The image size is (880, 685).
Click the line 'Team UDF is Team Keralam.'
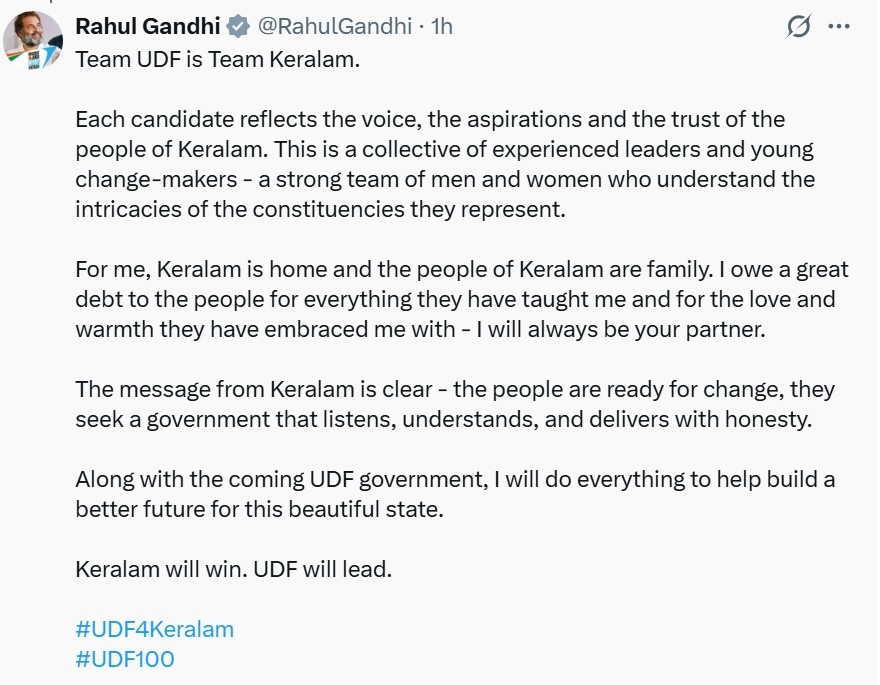(x=217, y=59)
